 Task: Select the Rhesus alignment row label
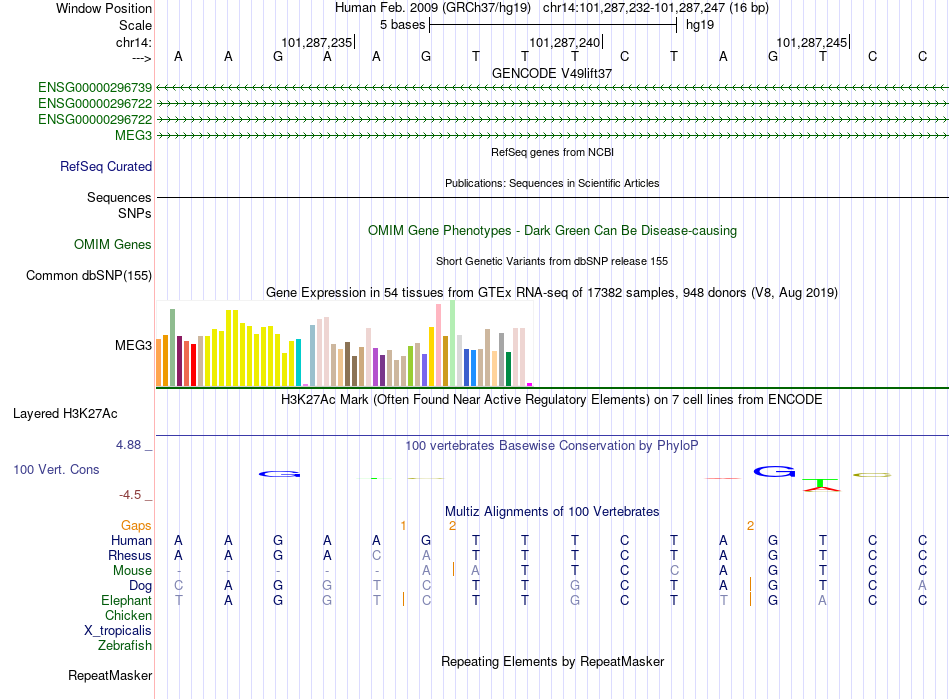tap(130, 556)
